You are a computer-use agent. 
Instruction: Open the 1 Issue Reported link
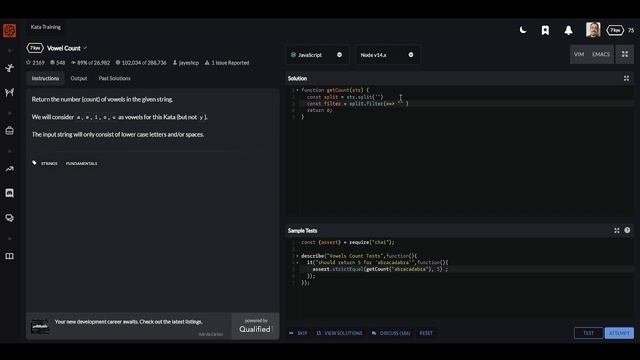pyautogui.click(x=227, y=63)
